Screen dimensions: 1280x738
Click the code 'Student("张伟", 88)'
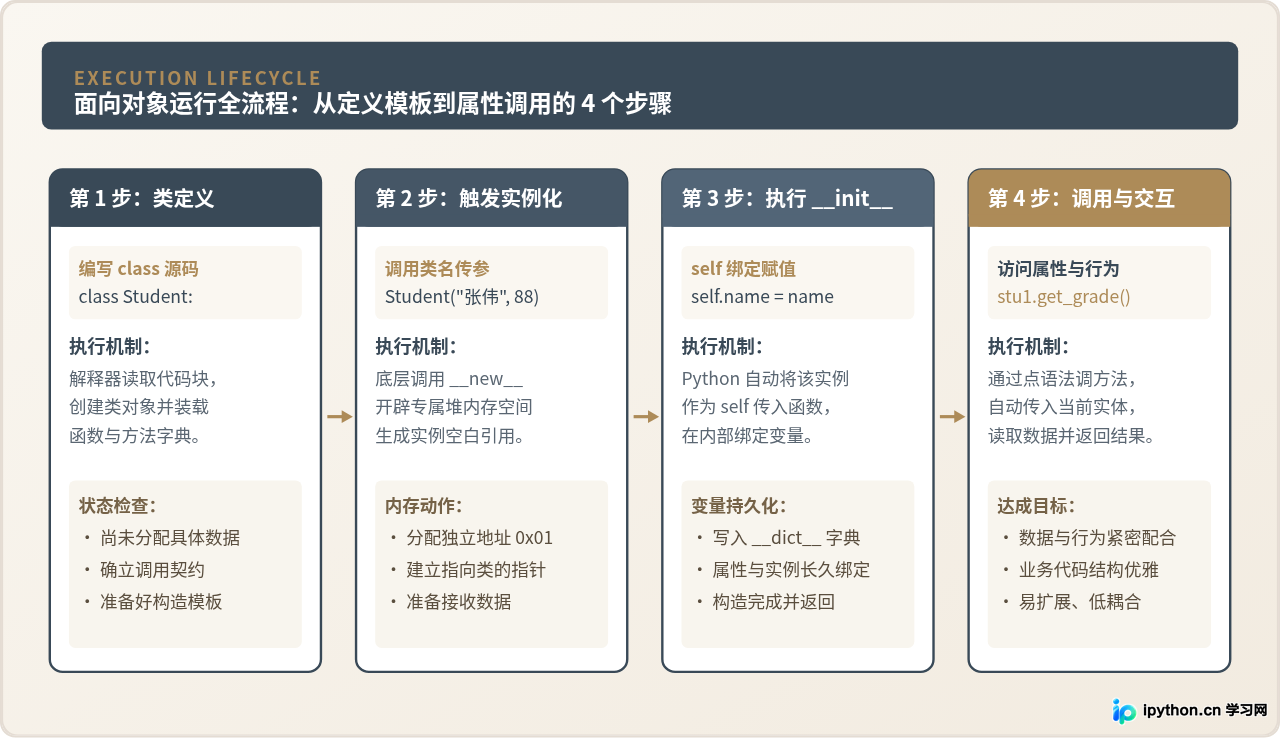tap(462, 297)
